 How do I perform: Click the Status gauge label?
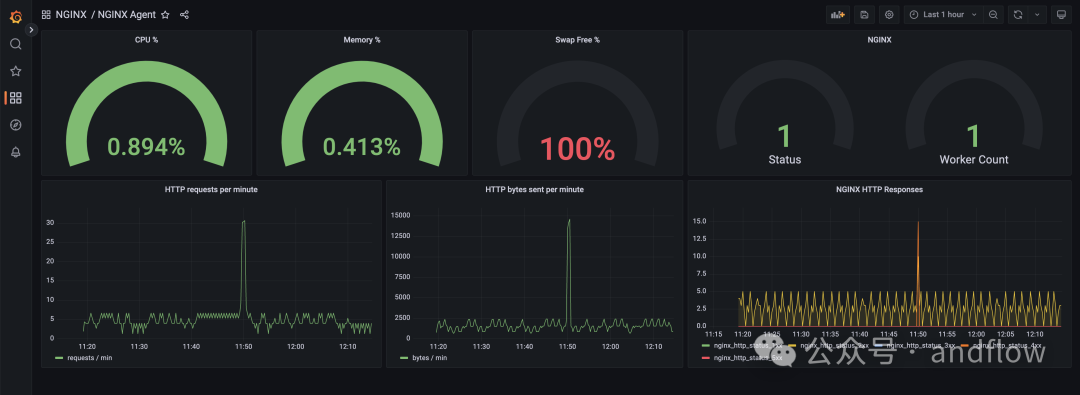coord(785,160)
